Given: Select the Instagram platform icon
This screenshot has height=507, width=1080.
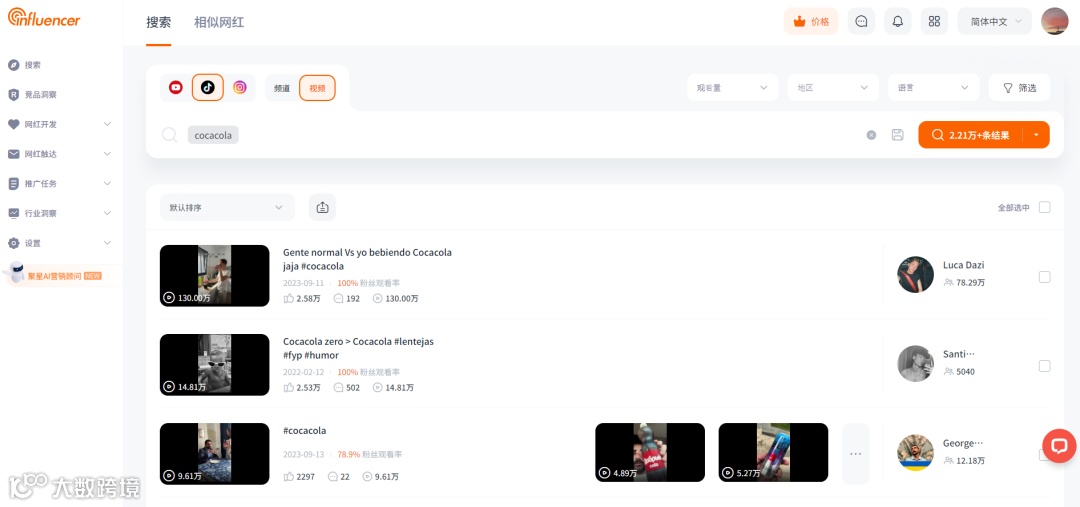Looking at the screenshot, I should click(x=240, y=87).
